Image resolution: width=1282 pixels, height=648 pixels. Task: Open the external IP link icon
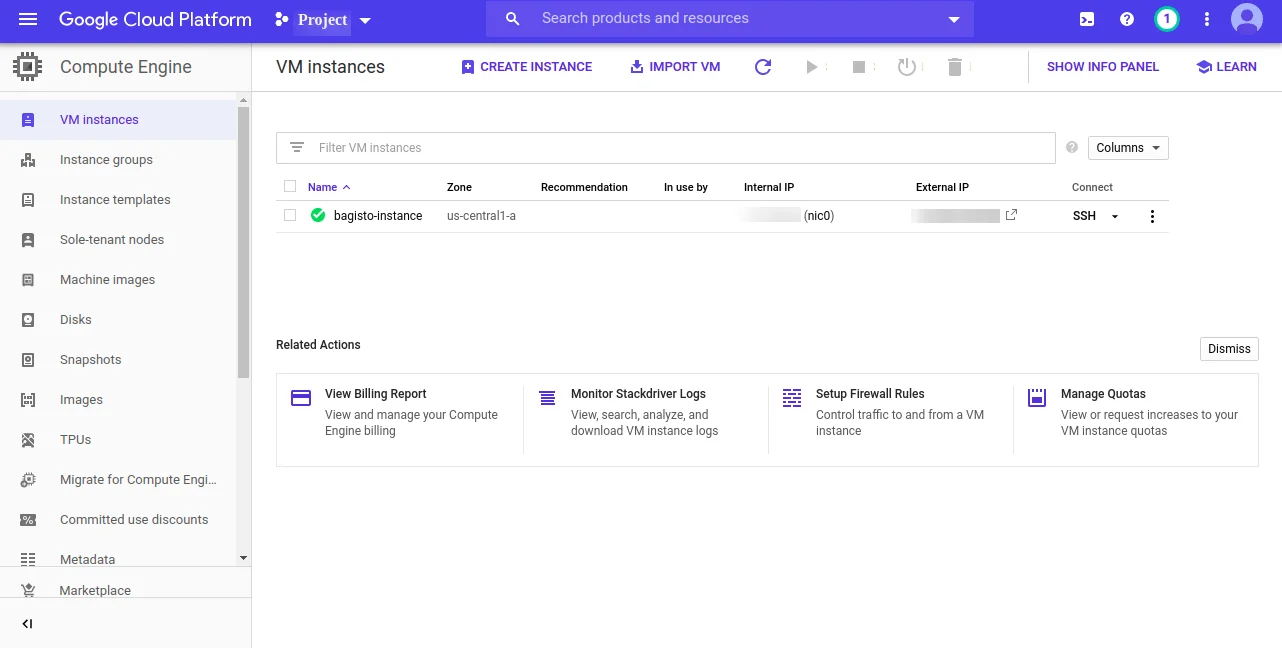[x=1011, y=215]
